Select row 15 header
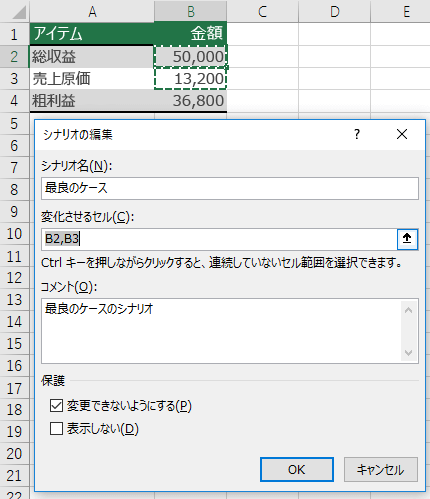Image resolution: width=430 pixels, height=499 pixels. click(14, 344)
